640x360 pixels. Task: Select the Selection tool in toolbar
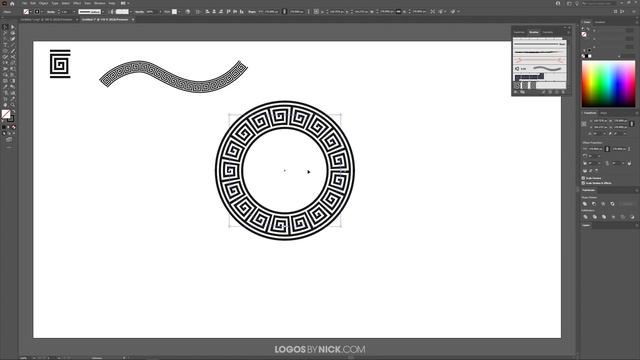click(5, 27)
